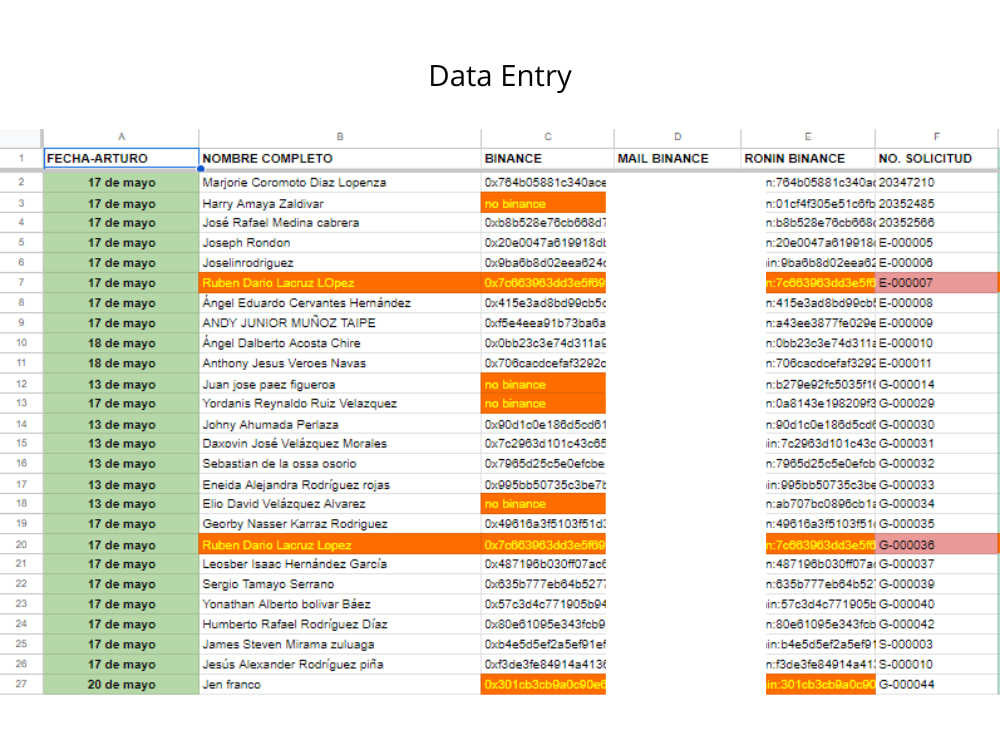Screen dimensions: 1000x750
Task: Select Yordanis Reynaldo Ruiz Velazquez cell
Action: point(340,404)
